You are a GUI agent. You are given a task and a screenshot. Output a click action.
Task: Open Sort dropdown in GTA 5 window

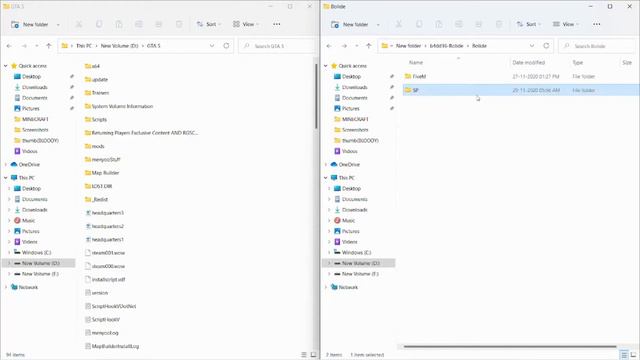(209, 24)
